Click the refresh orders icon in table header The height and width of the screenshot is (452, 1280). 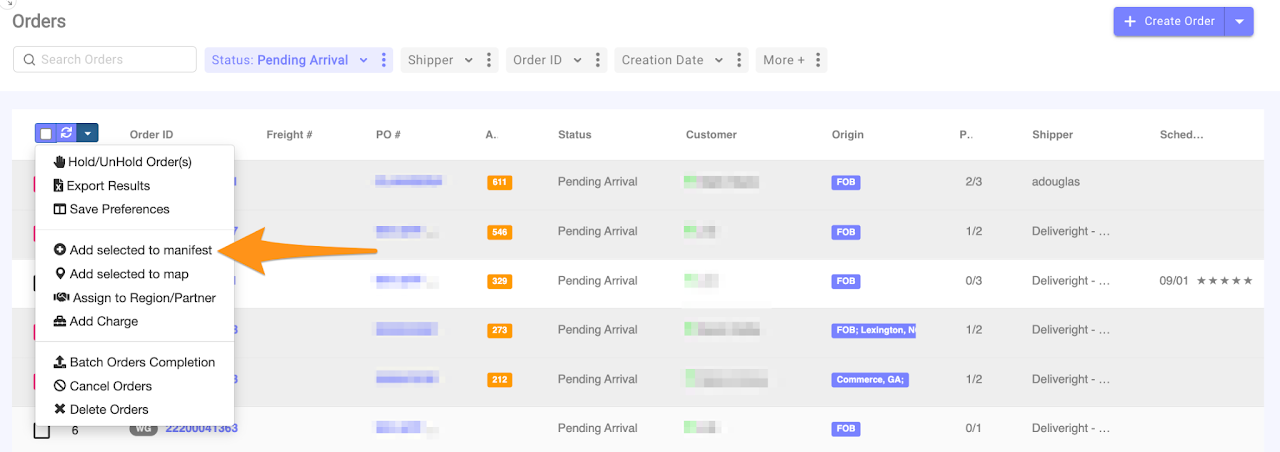point(66,133)
